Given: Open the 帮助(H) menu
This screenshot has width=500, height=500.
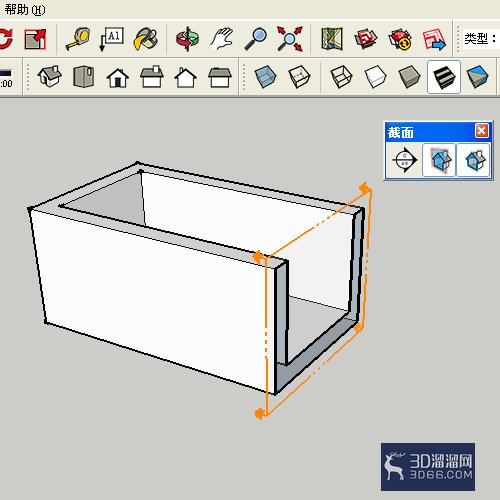Looking at the screenshot, I should (25, 9).
